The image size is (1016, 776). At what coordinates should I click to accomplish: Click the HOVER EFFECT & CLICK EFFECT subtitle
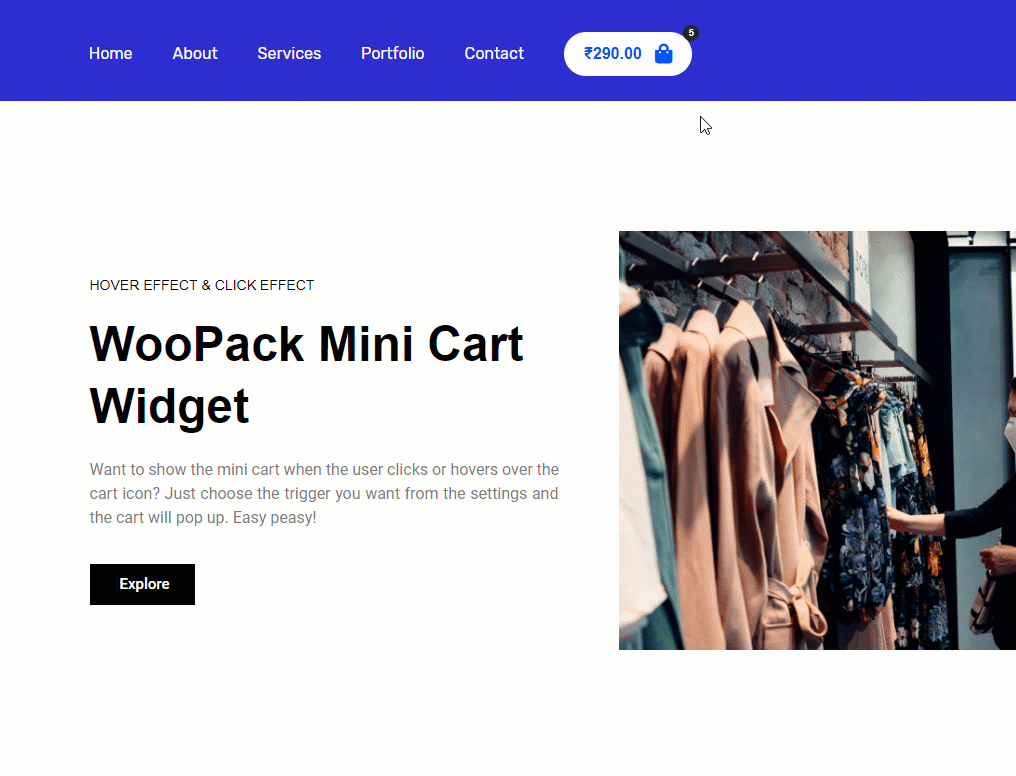(202, 286)
